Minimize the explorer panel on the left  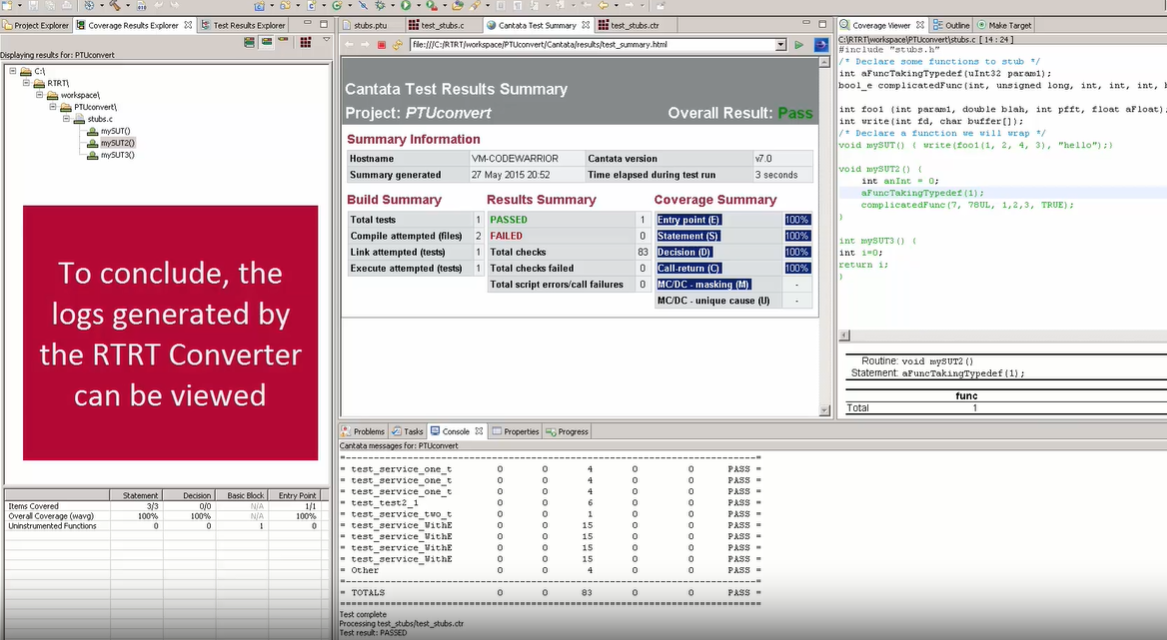307,24
